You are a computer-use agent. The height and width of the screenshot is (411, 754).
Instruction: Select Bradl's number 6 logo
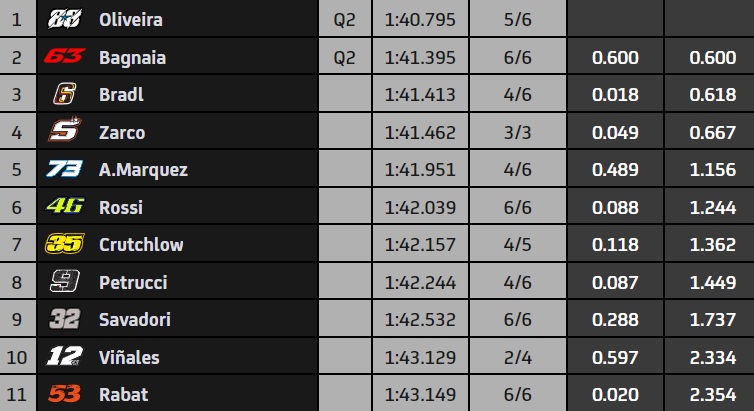pos(64,94)
